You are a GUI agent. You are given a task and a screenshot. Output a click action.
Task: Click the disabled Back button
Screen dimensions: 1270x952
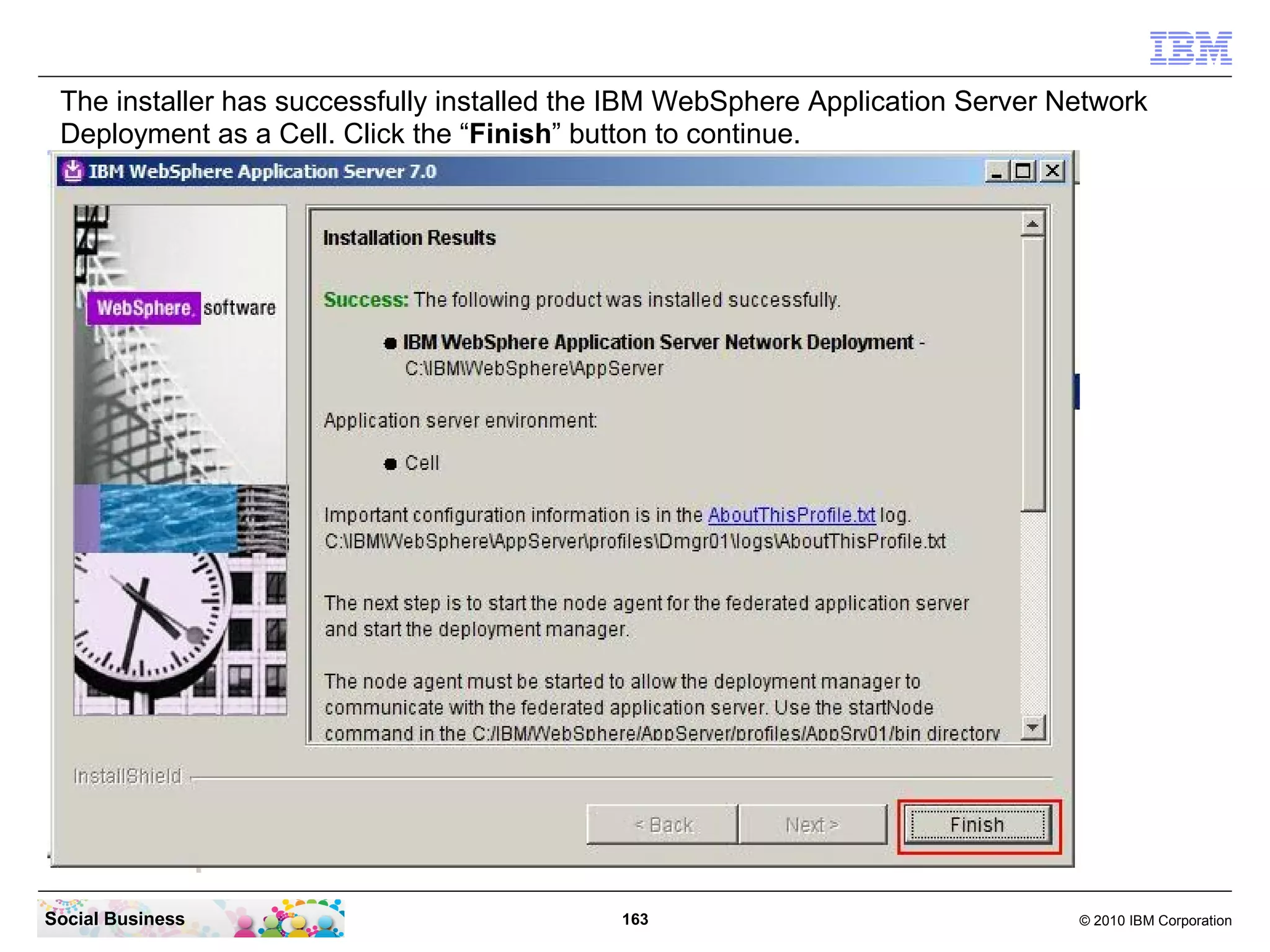(662, 825)
